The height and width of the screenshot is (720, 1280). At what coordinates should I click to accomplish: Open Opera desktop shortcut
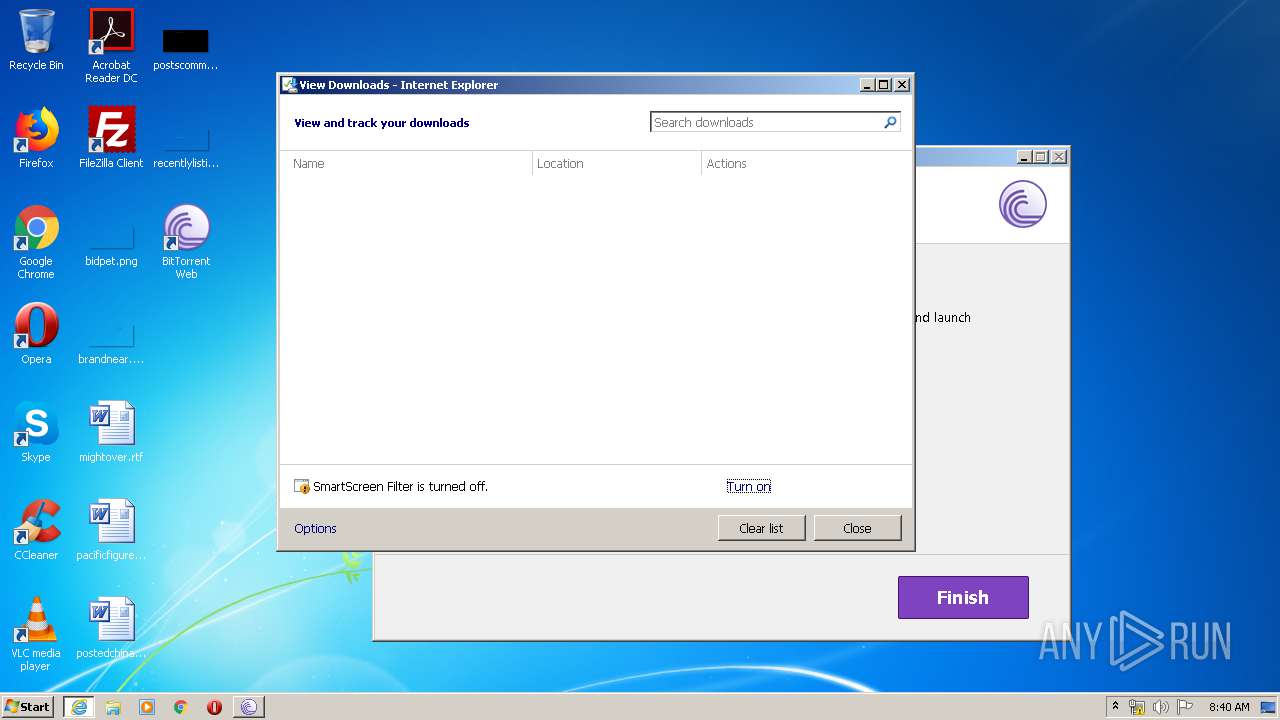pos(36,334)
